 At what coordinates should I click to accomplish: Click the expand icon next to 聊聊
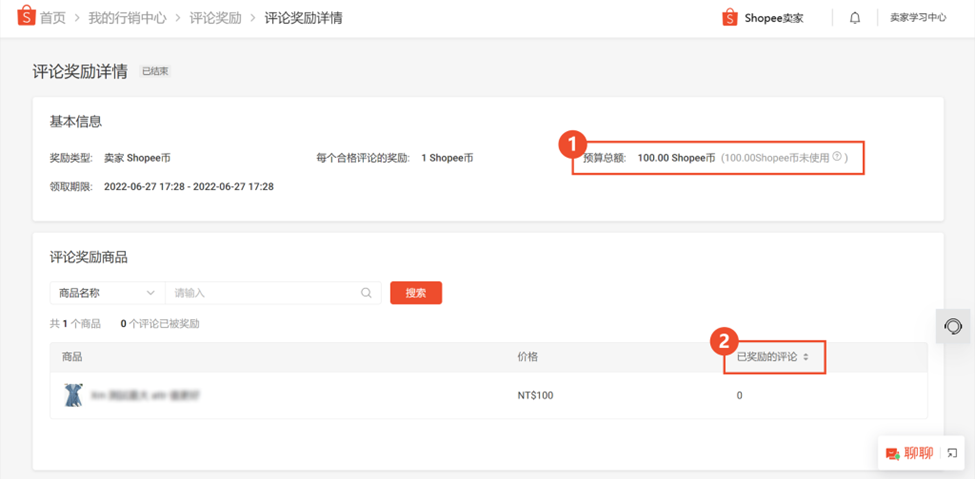click(953, 454)
